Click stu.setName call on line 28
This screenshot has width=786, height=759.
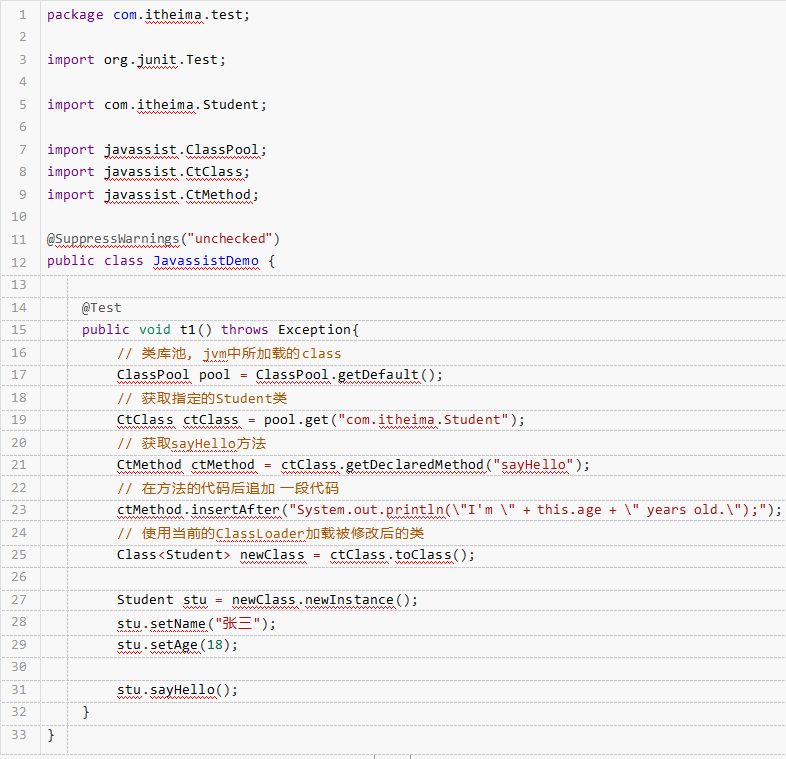196,624
